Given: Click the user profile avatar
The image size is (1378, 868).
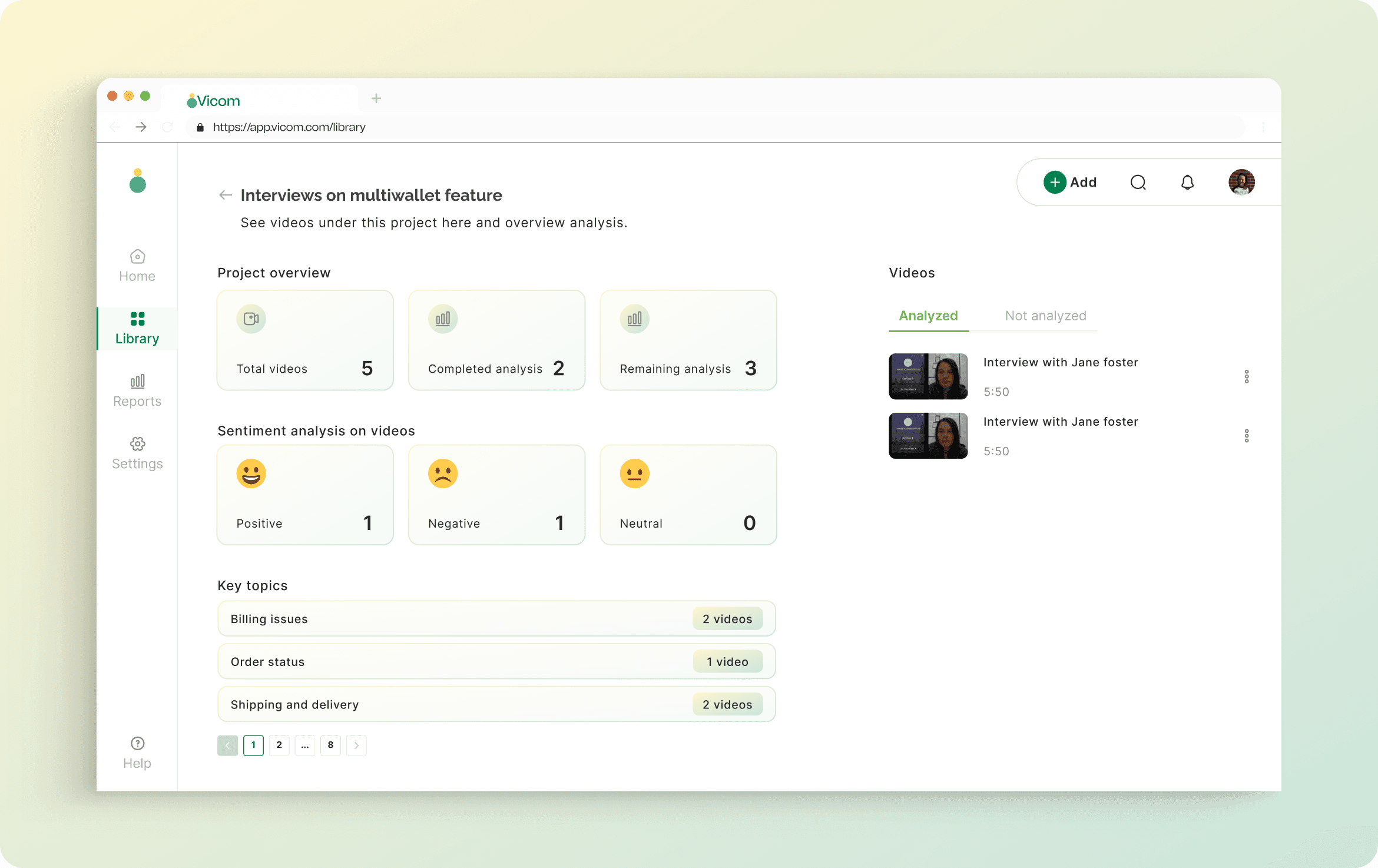Looking at the screenshot, I should 1241,183.
